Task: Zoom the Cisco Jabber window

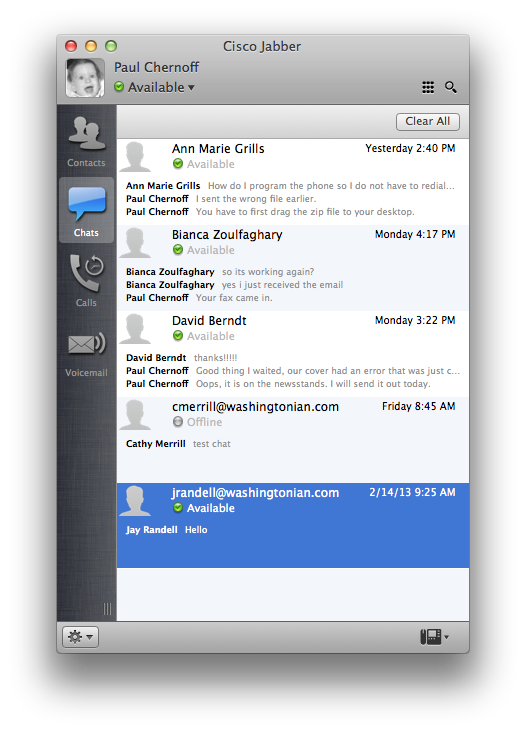Action: coord(111,46)
